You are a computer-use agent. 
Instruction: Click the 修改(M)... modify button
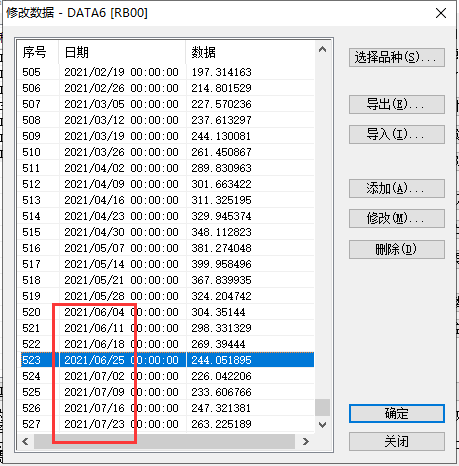point(397,218)
